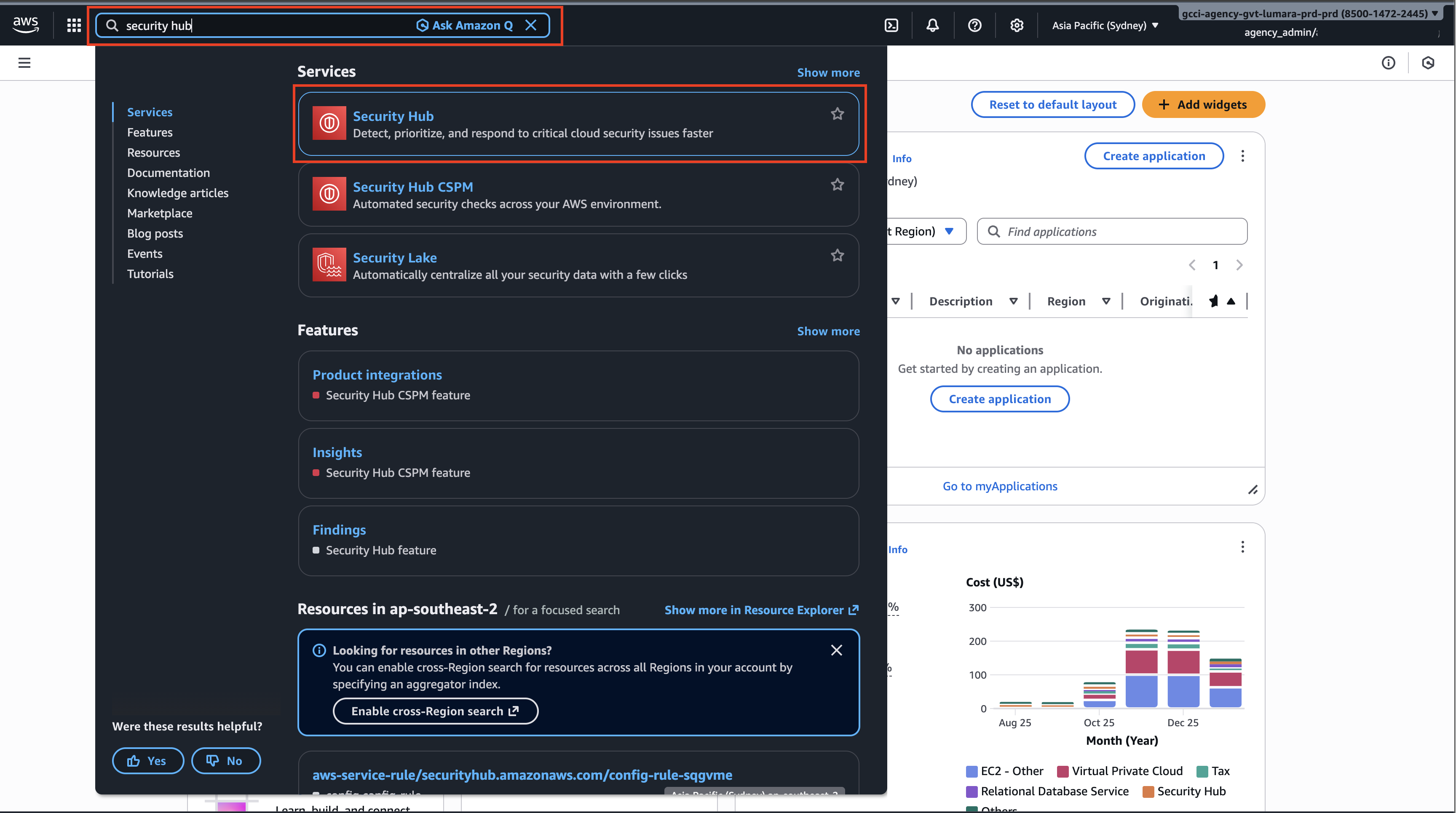
Task: Click the Security Lake service icon
Action: point(329,265)
